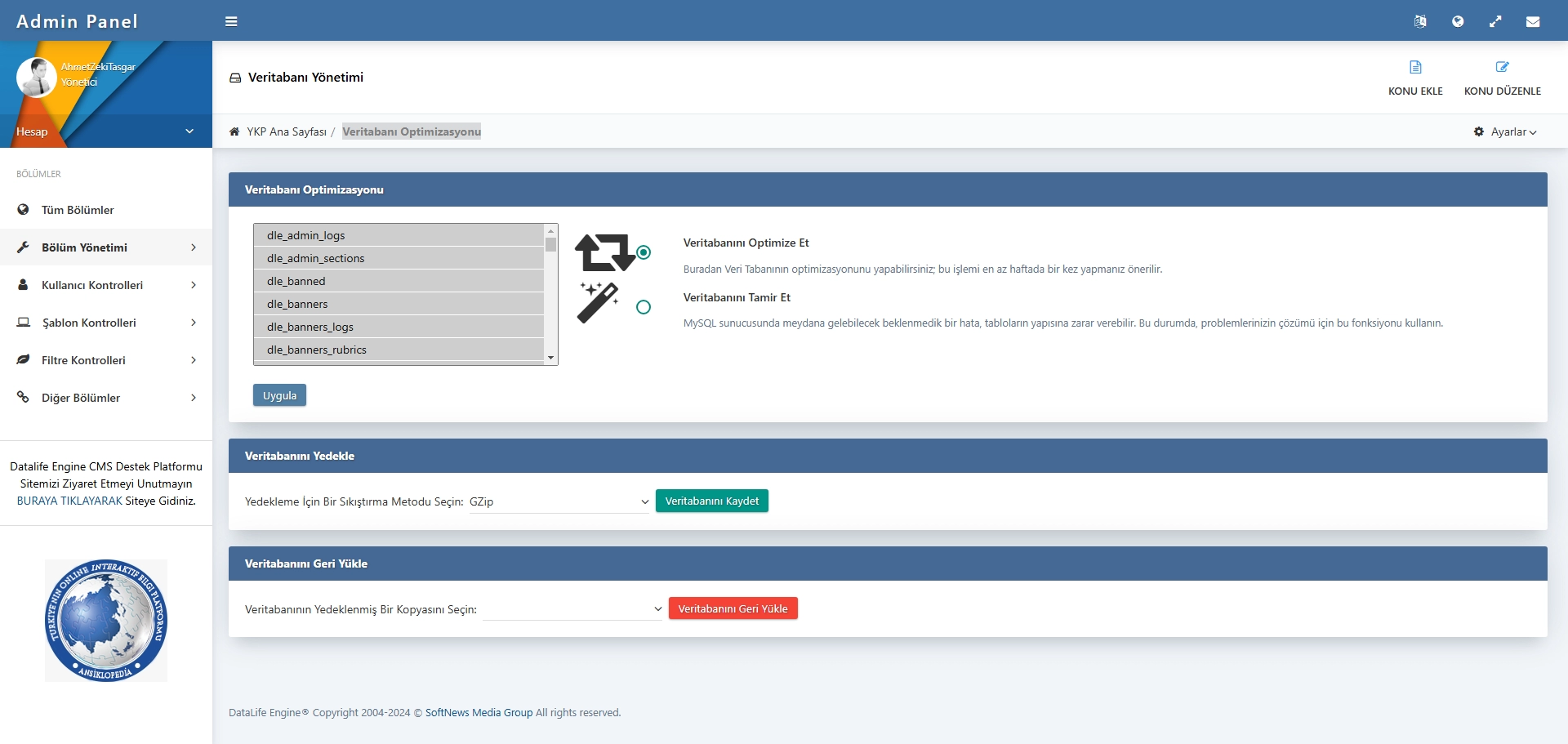Select the Veritabanını Optimize Et radio button
The width and height of the screenshot is (1568, 744).
coord(644,252)
